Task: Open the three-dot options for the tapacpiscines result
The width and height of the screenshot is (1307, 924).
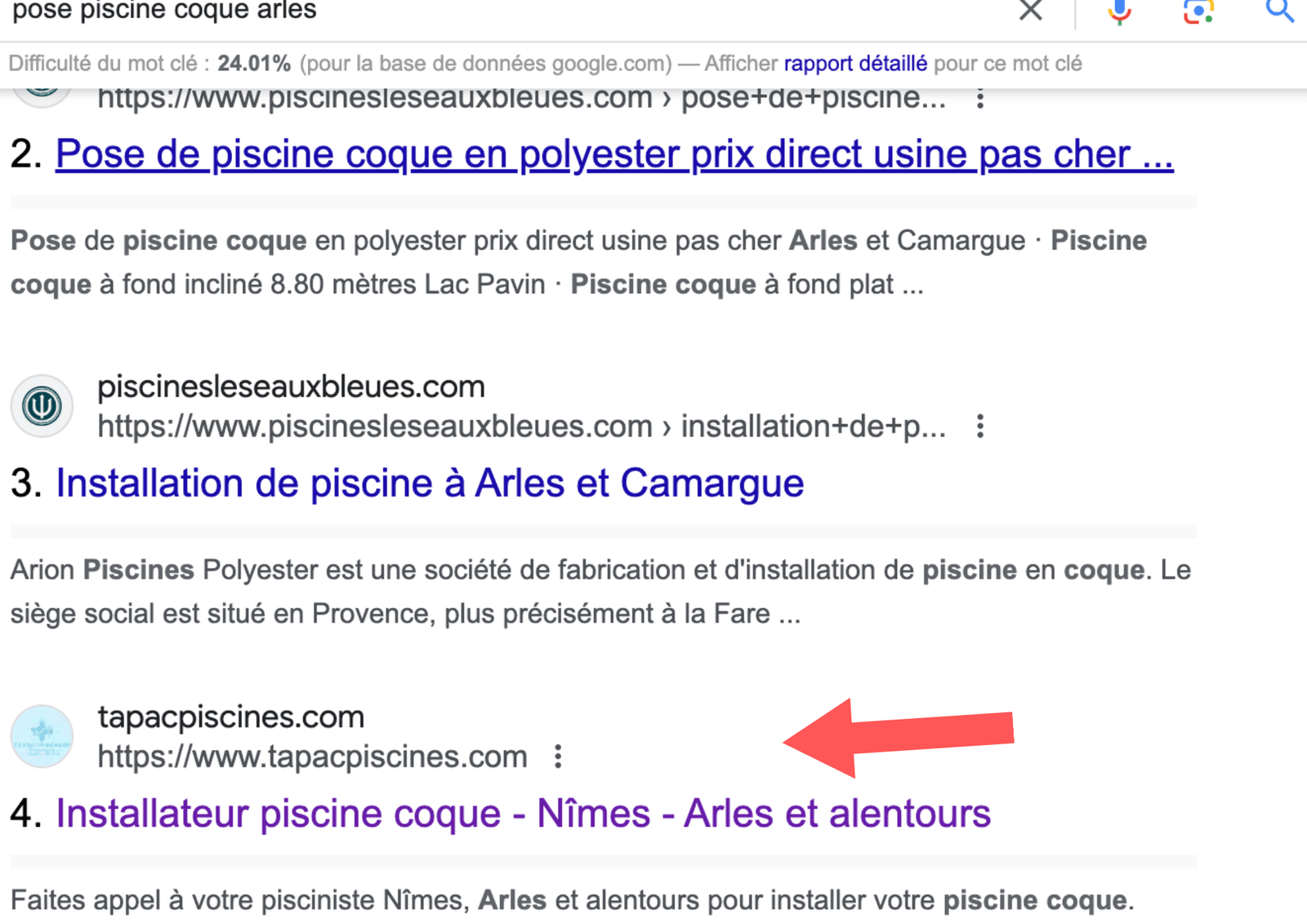Action: 560,756
